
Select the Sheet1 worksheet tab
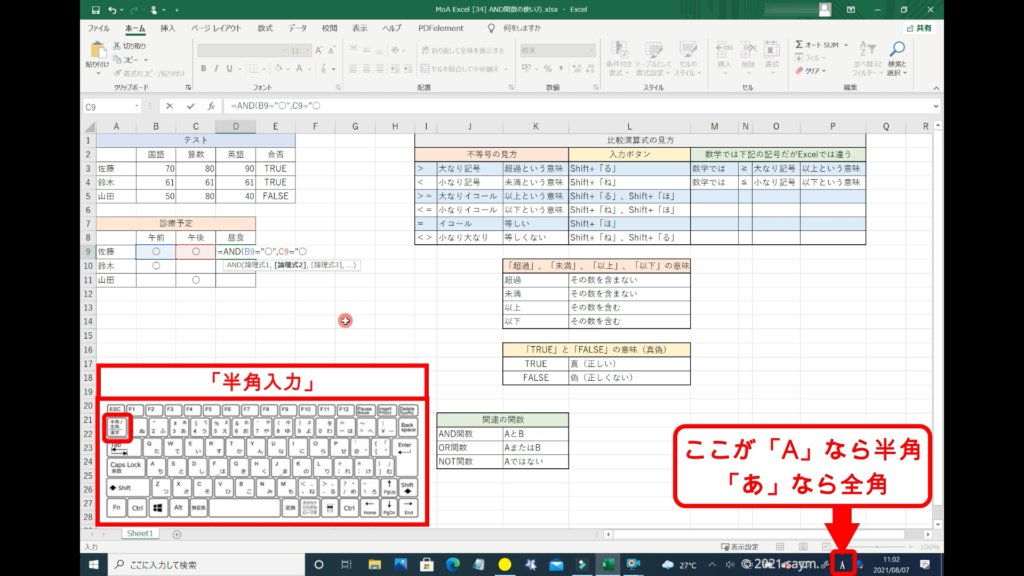139,534
